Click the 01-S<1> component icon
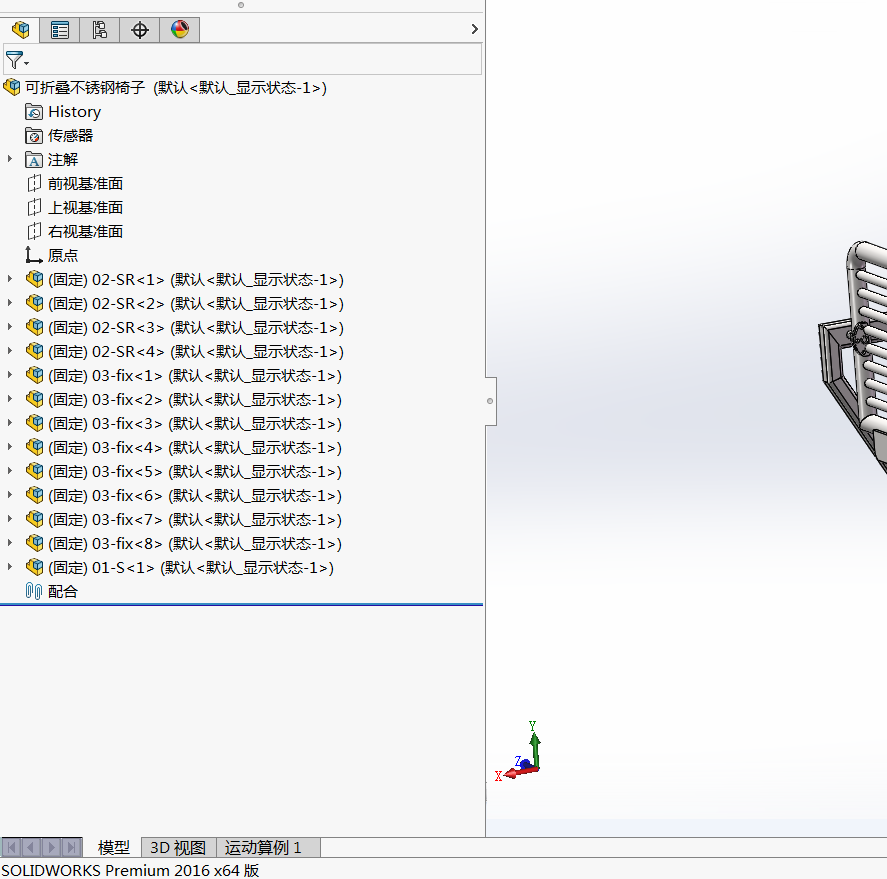The width and height of the screenshot is (887, 879). (35, 567)
